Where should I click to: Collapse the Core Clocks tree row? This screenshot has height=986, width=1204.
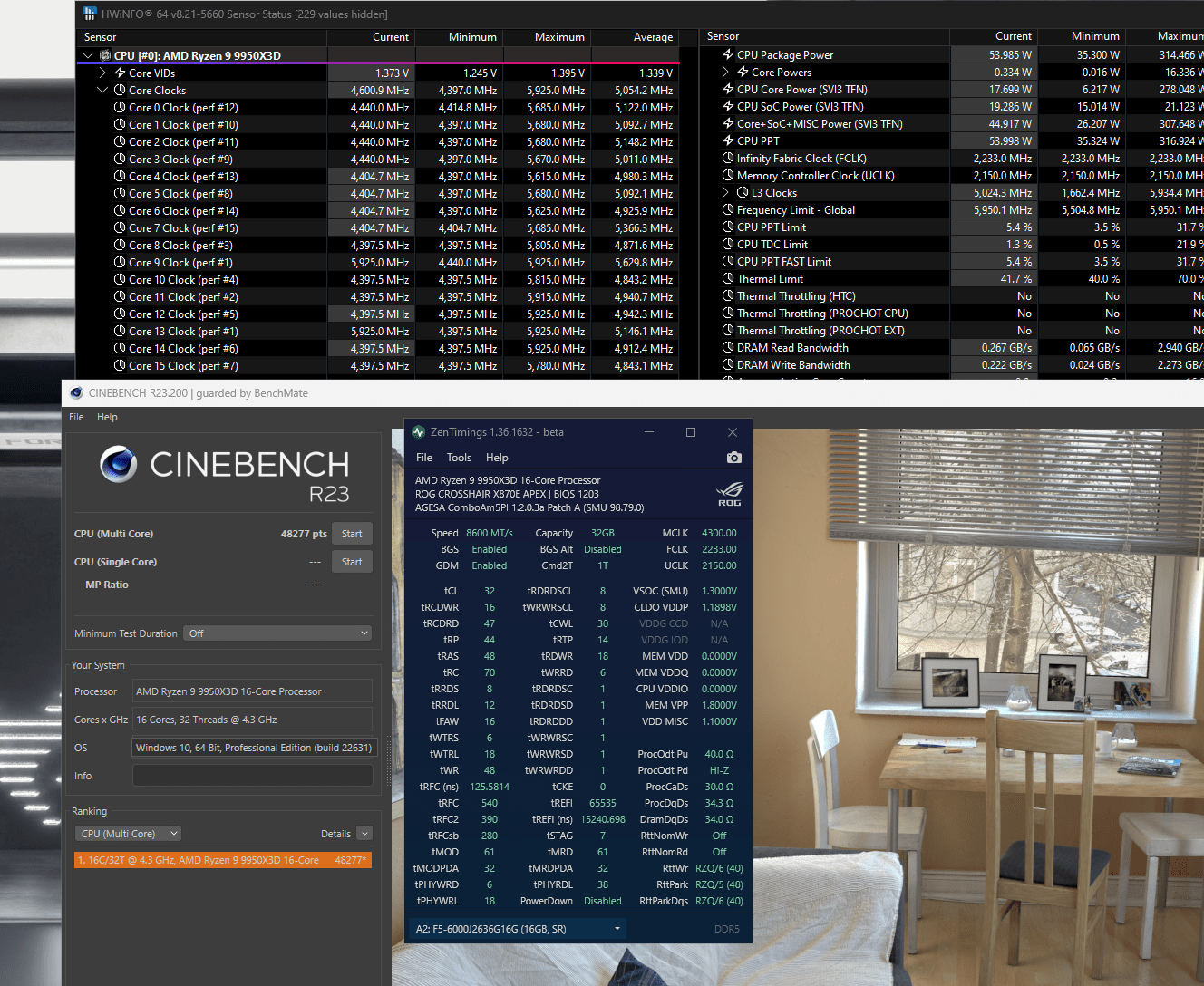click(x=102, y=90)
